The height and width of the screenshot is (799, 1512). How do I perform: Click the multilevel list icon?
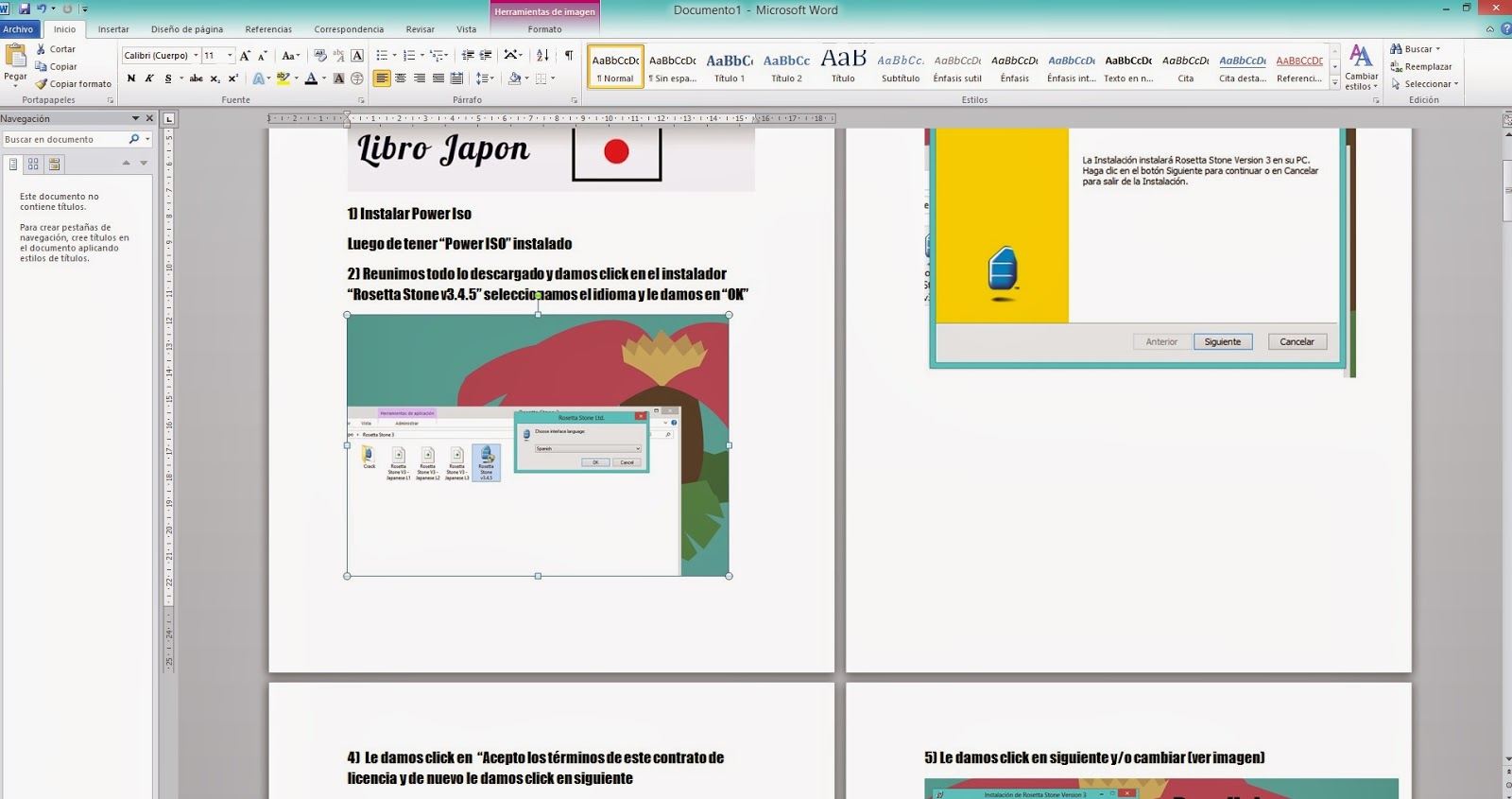click(x=438, y=56)
